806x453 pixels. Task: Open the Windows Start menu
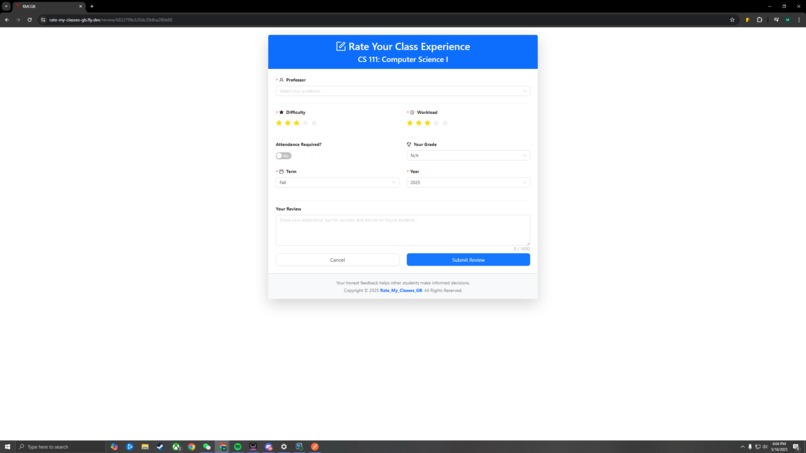click(7, 447)
